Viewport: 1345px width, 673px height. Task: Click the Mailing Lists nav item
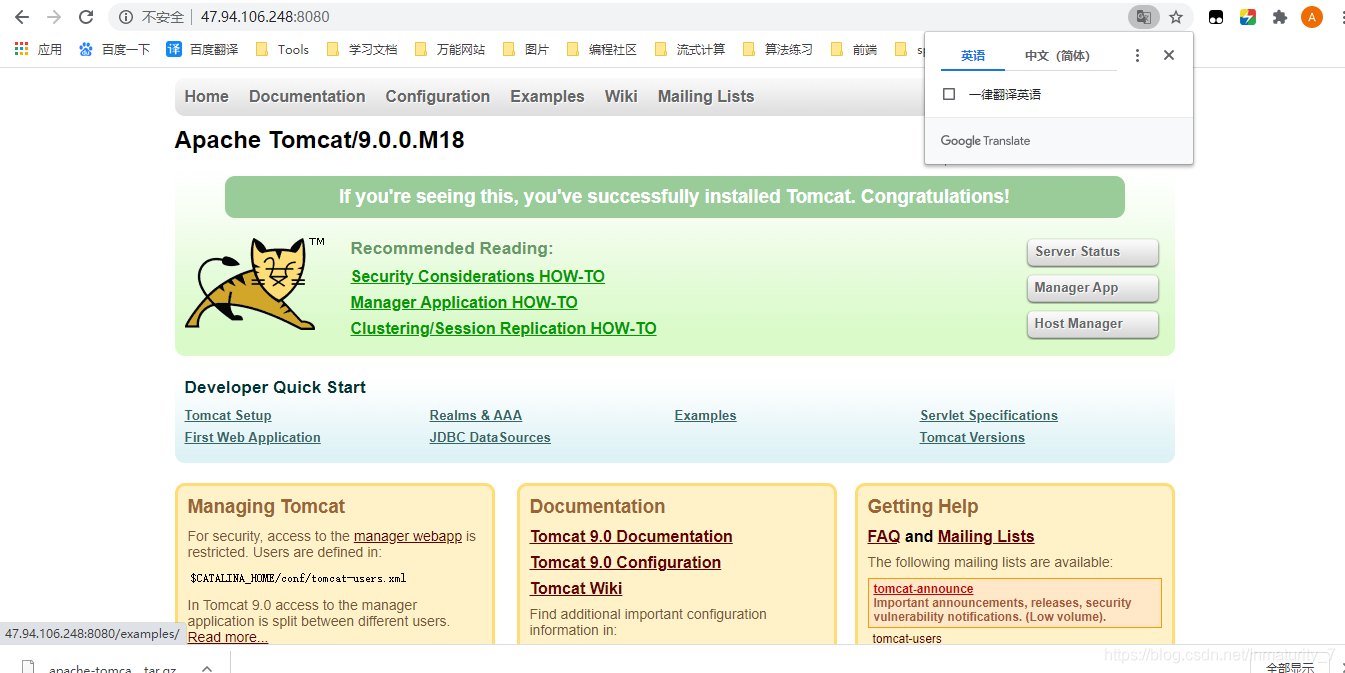click(x=706, y=96)
